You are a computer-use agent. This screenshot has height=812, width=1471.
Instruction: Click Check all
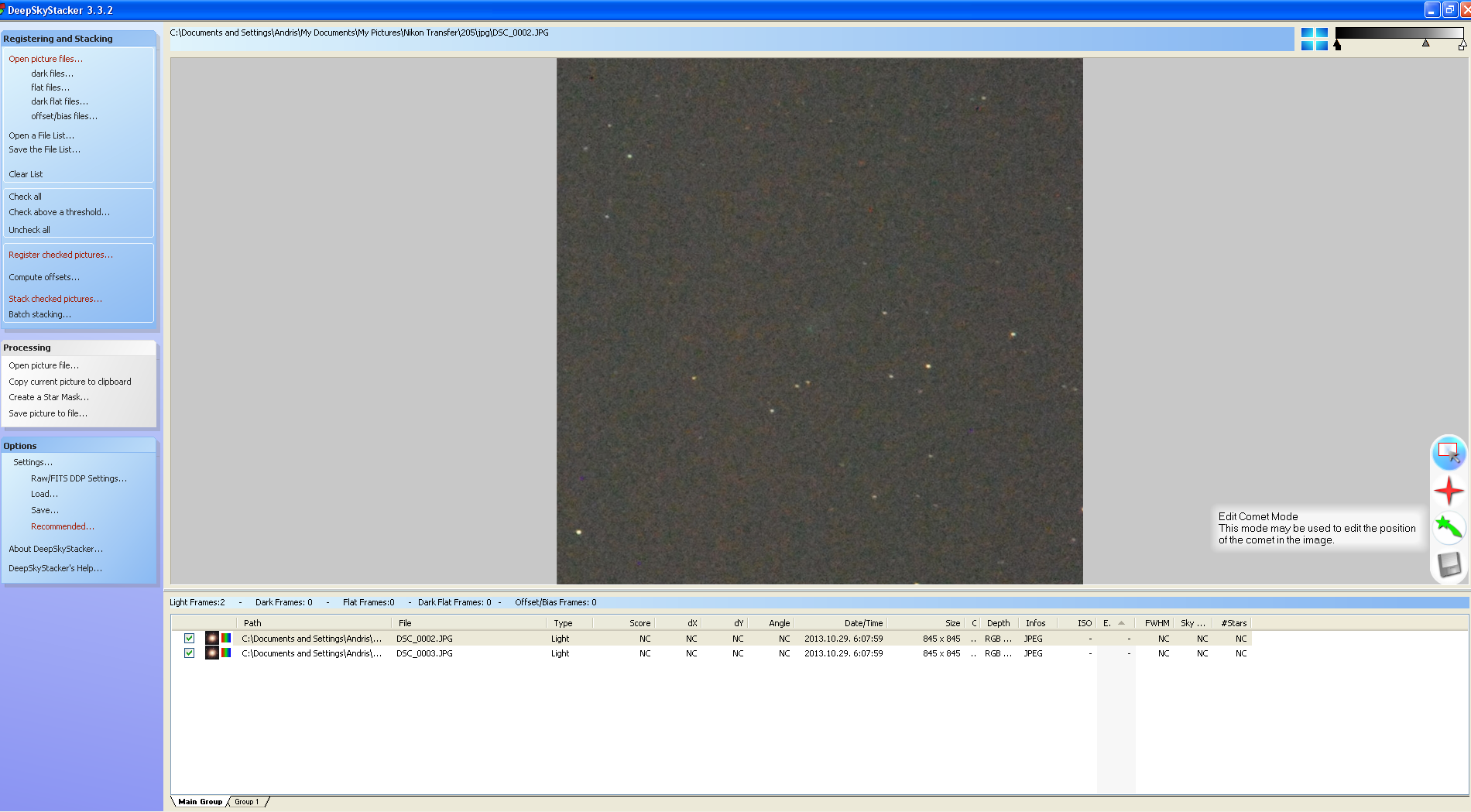point(25,197)
